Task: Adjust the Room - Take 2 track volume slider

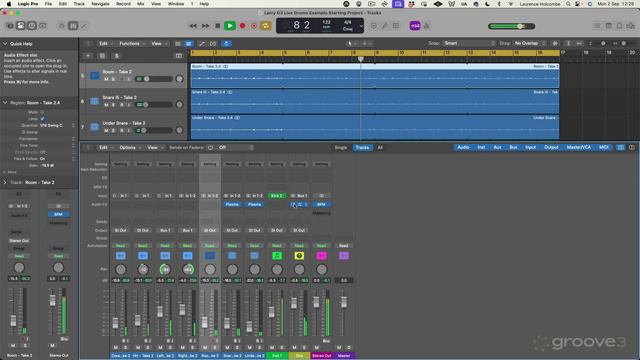Action: point(154,79)
